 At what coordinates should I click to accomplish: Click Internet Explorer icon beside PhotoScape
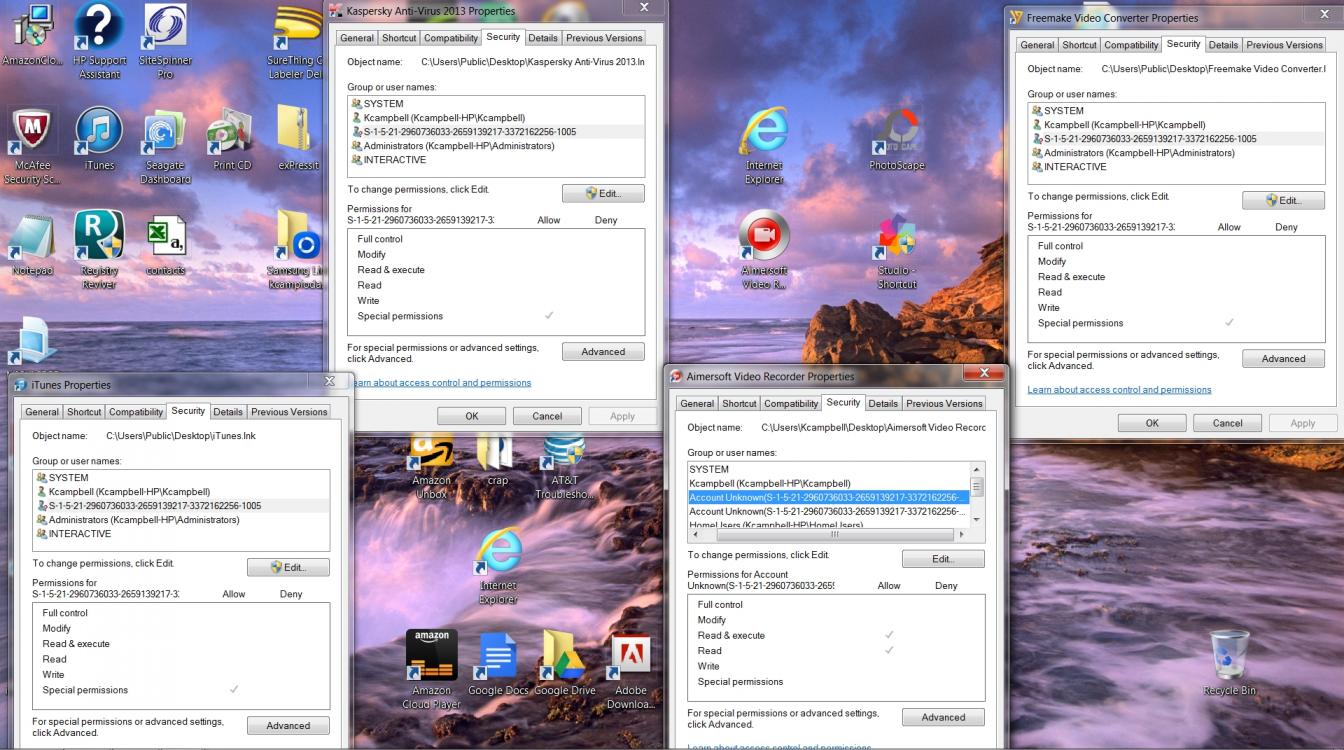click(x=764, y=146)
